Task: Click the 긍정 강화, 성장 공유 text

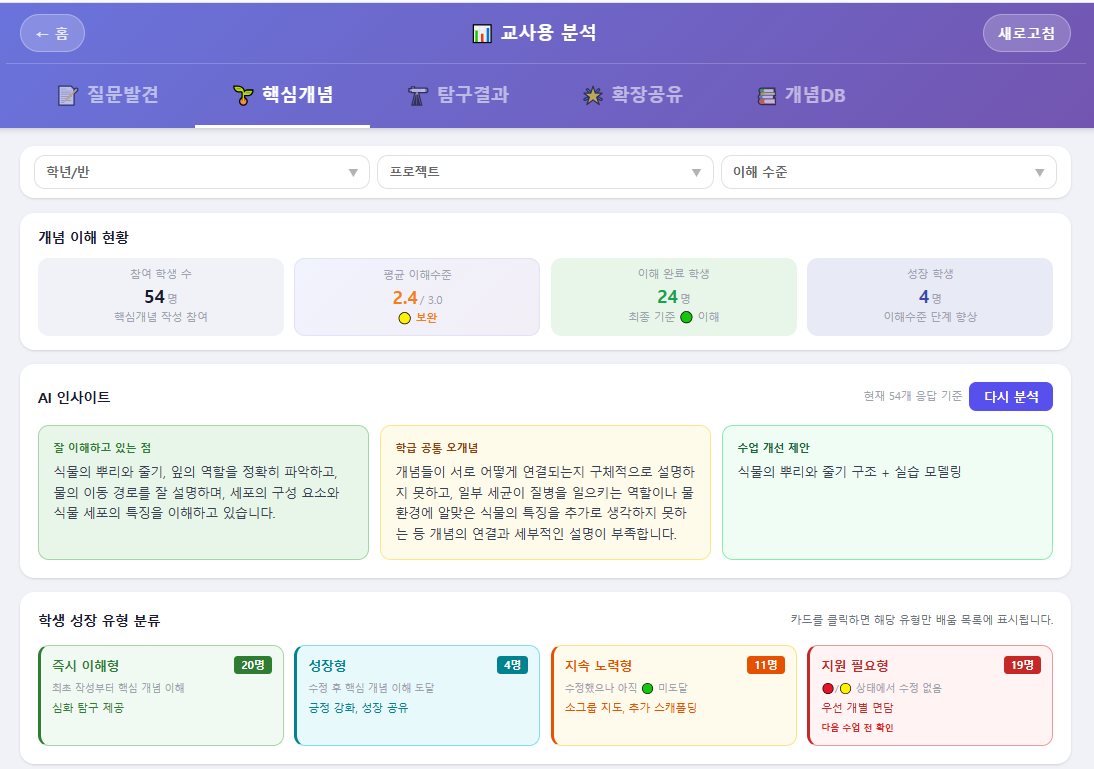Action: click(359, 708)
